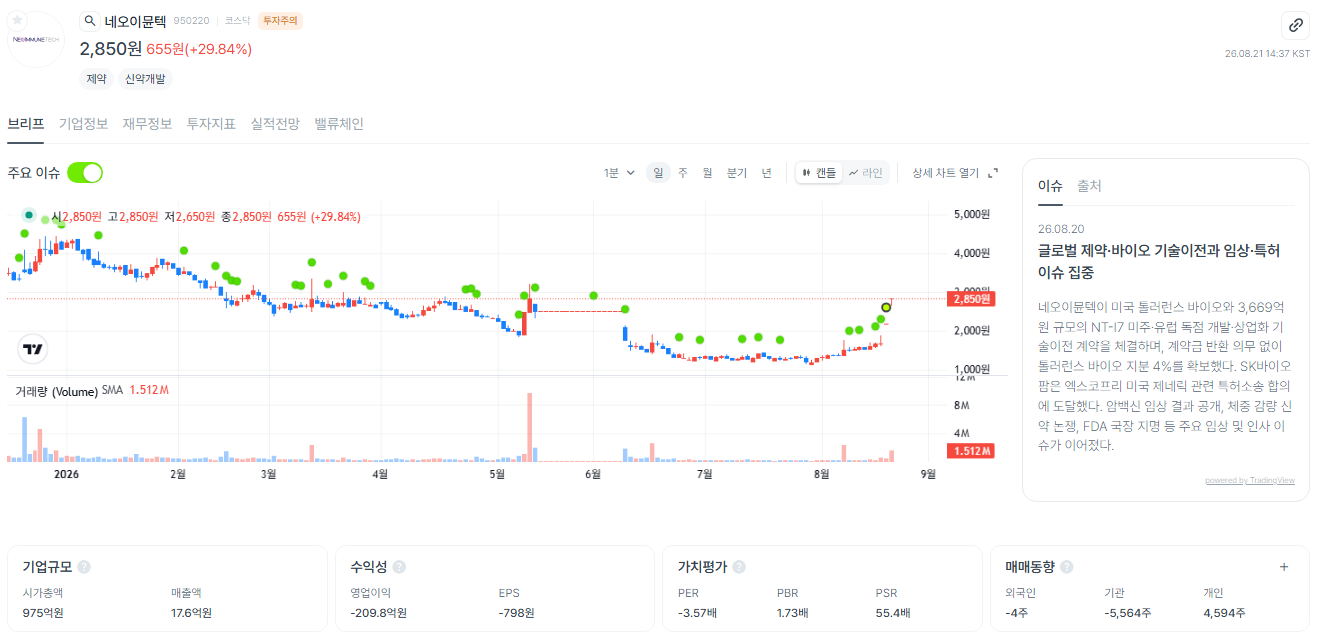
Task: Select the 이슈 tab in the news panel
Action: click(x=1050, y=186)
